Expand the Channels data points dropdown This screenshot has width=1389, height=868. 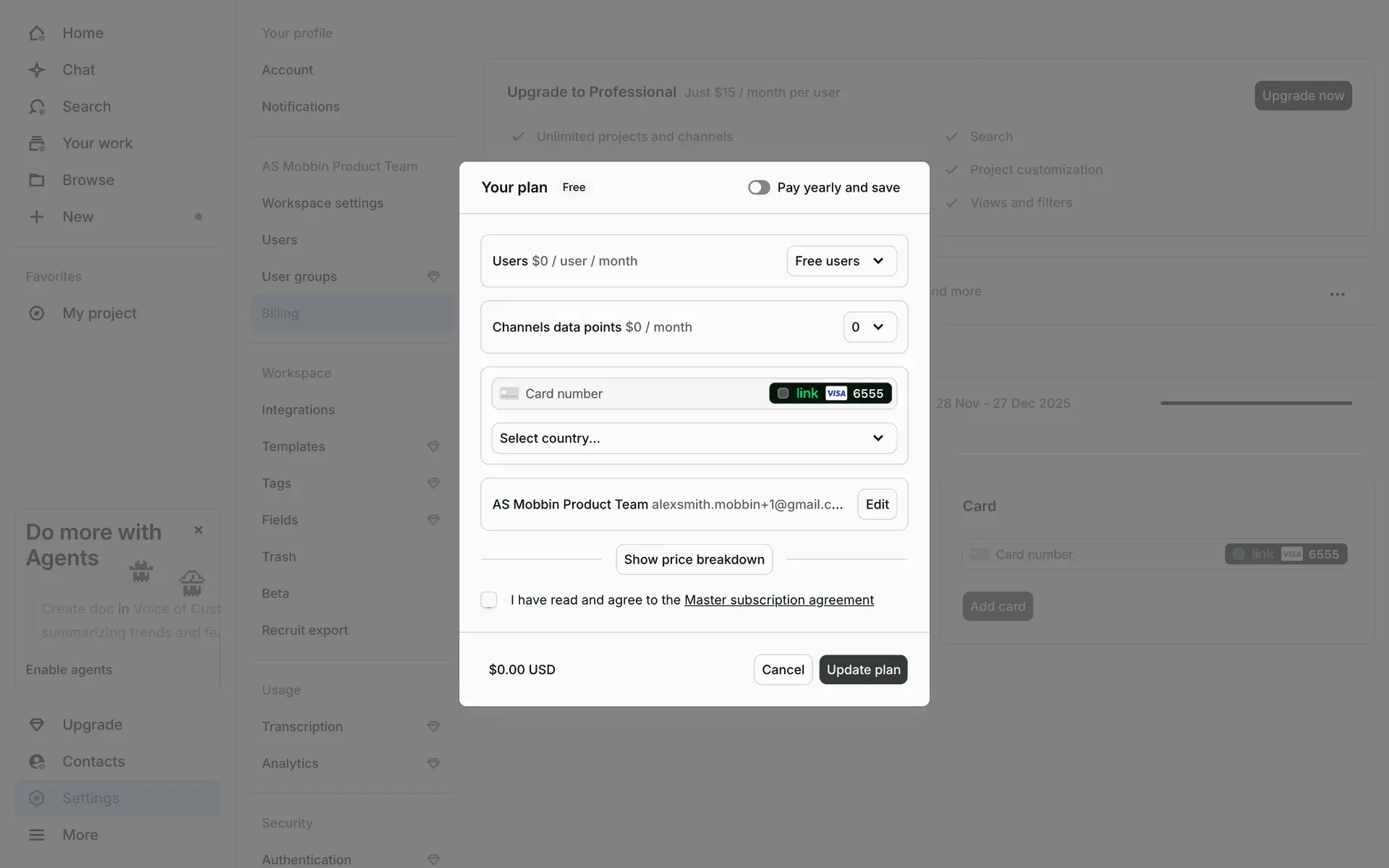pyautogui.click(x=870, y=327)
